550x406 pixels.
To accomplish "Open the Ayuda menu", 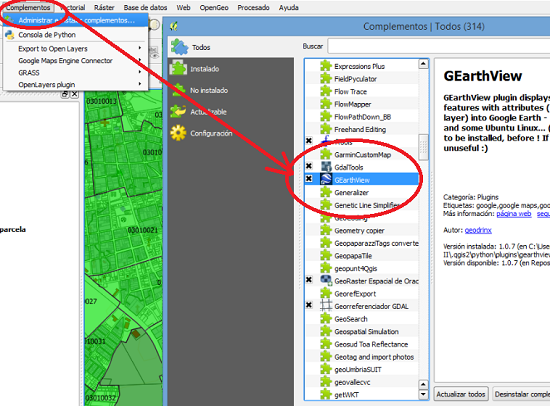I will point(288,7).
